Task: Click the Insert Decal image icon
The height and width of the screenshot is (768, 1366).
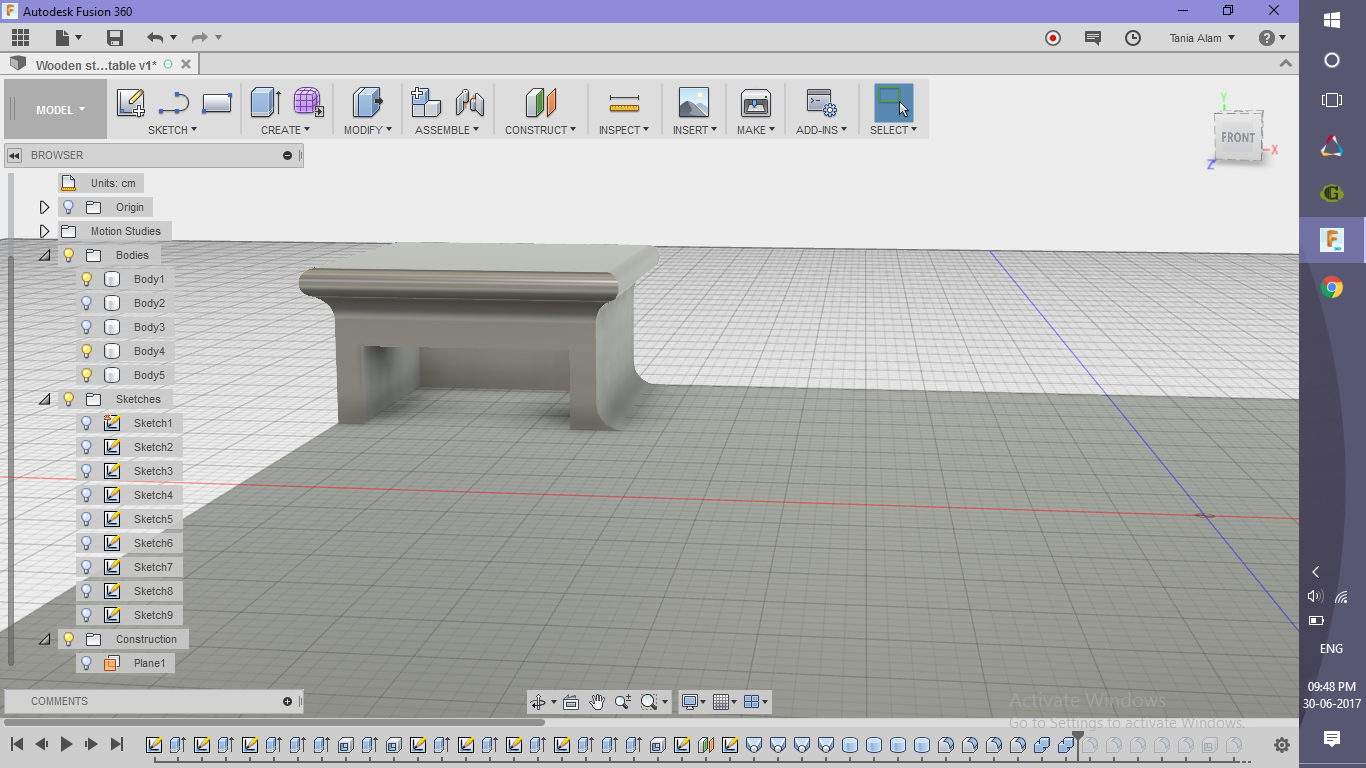Action: click(x=693, y=103)
